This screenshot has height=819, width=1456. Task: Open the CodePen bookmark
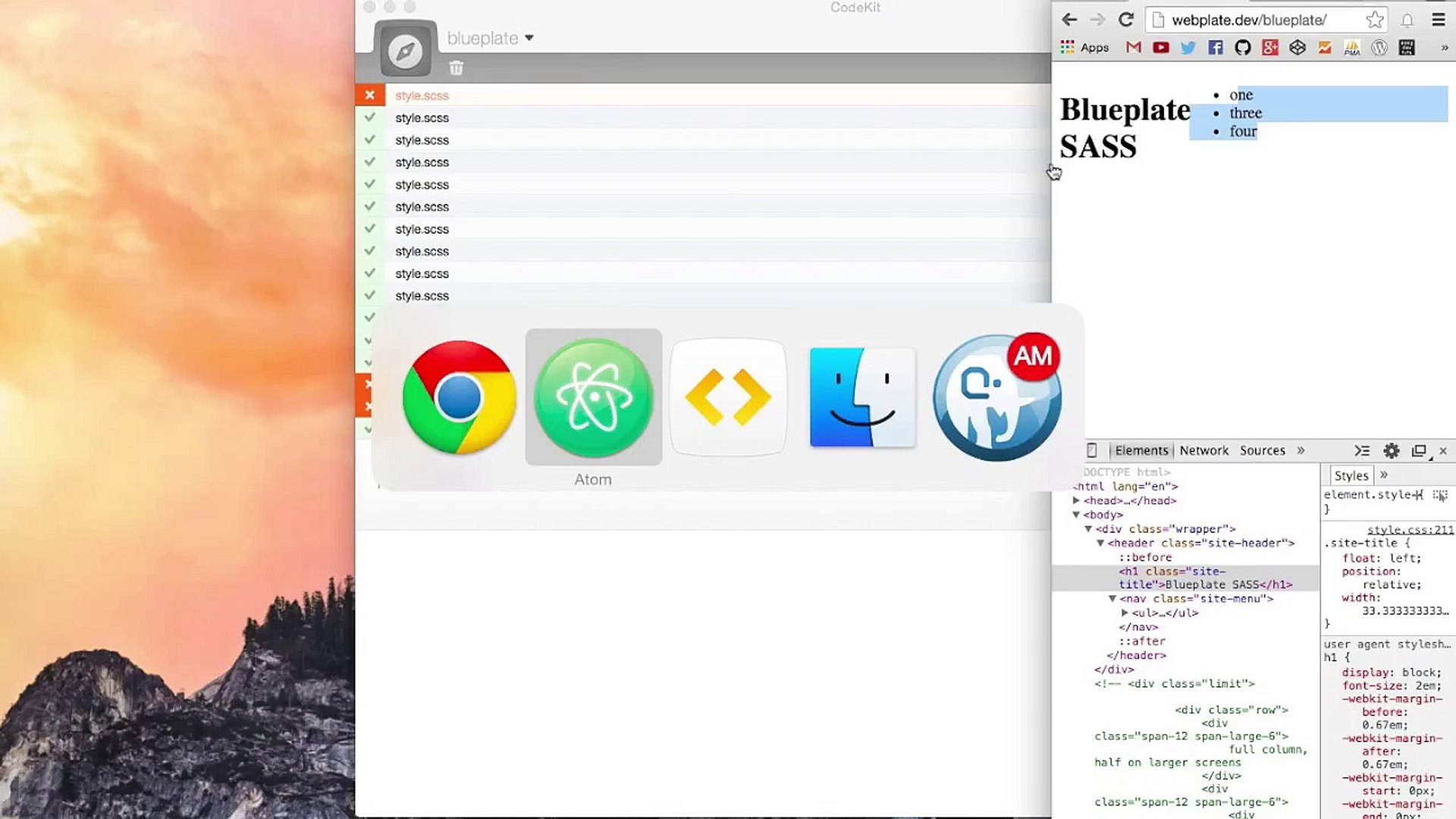pyautogui.click(x=1298, y=48)
